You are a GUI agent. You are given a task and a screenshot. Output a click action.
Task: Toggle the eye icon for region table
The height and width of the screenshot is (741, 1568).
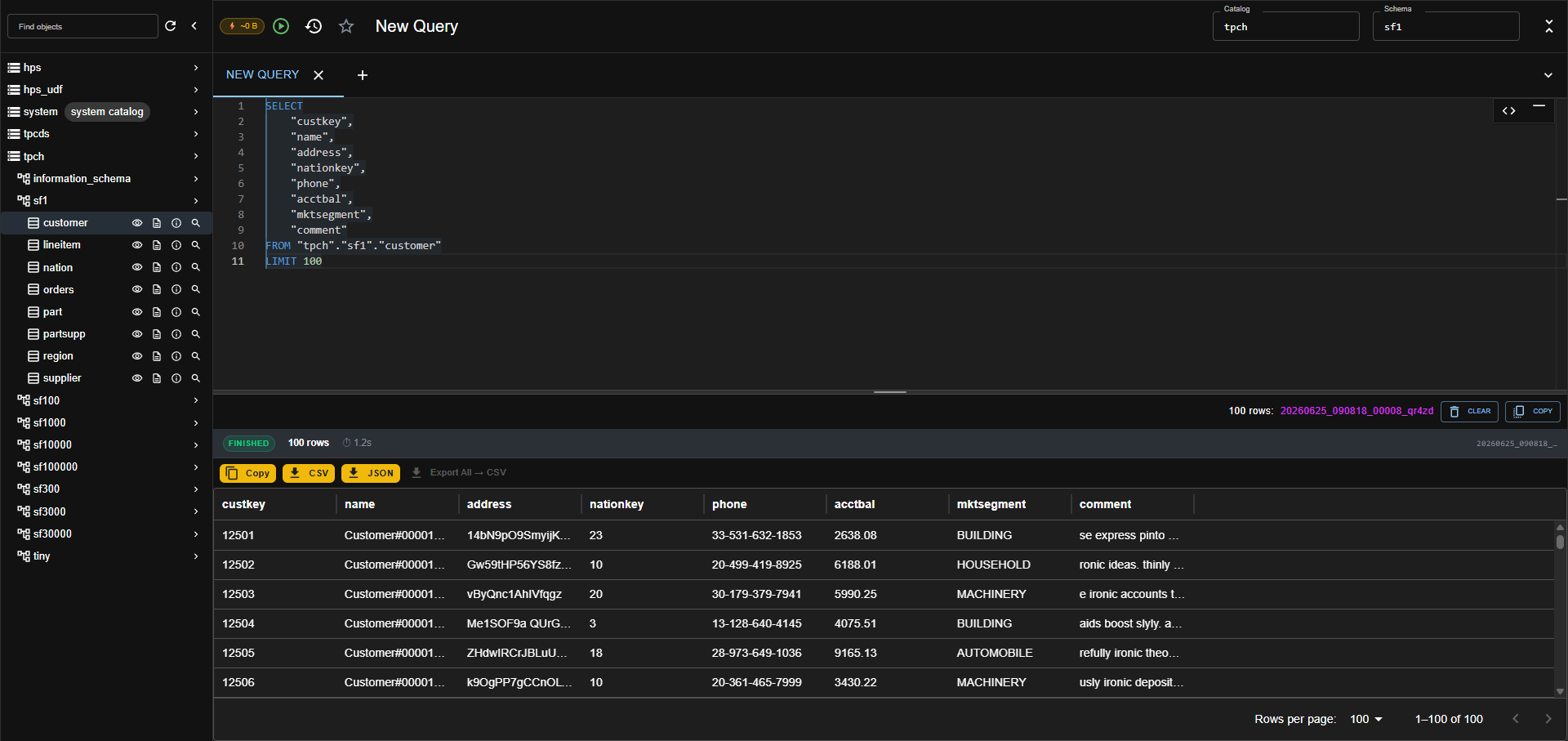137,356
